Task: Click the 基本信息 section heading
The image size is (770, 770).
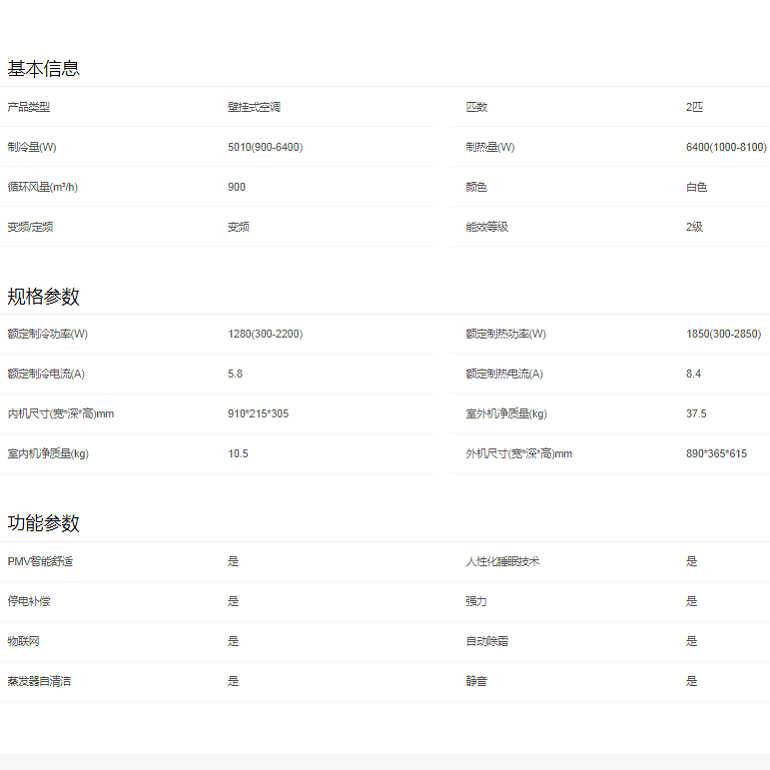Action: point(43,69)
